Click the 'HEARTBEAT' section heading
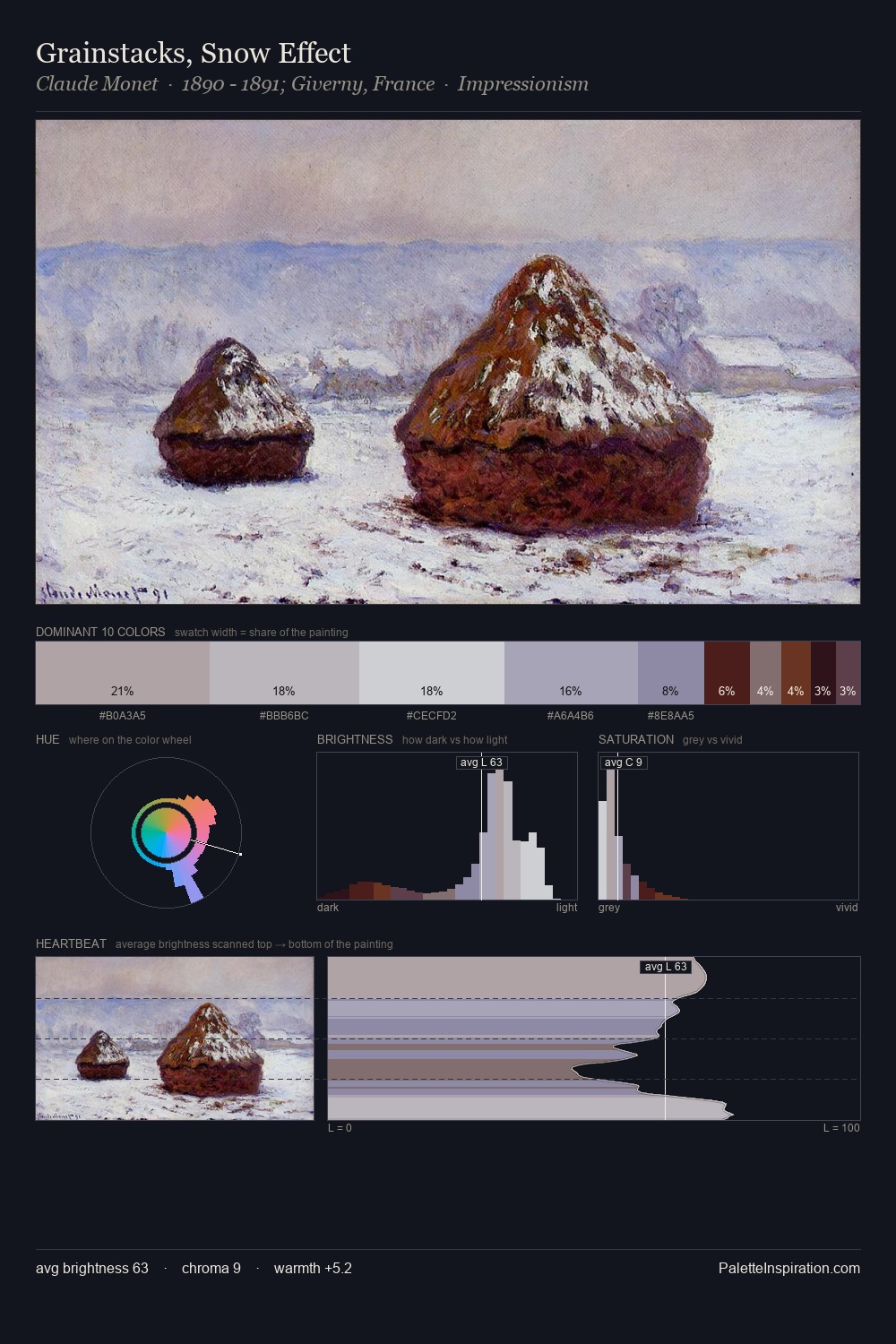This screenshot has width=896, height=1344. tap(71, 943)
